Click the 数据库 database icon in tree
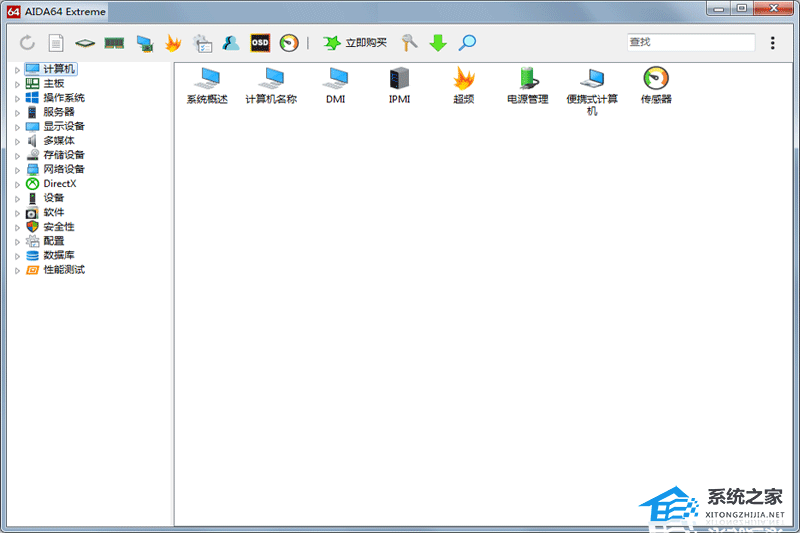 [32, 255]
